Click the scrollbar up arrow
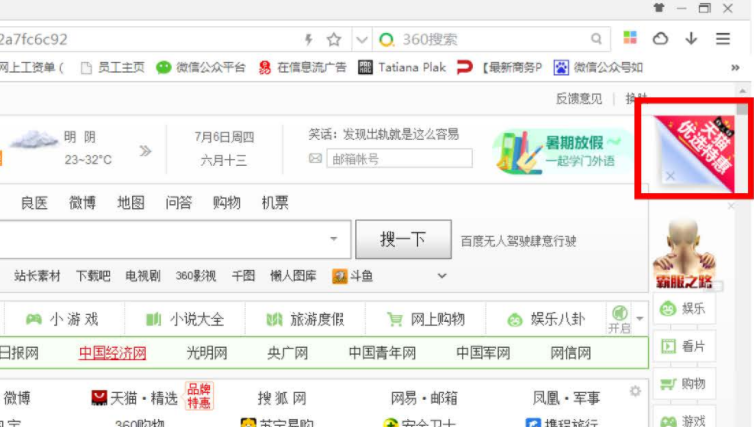This screenshot has width=754, height=427. tap(742, 90)
